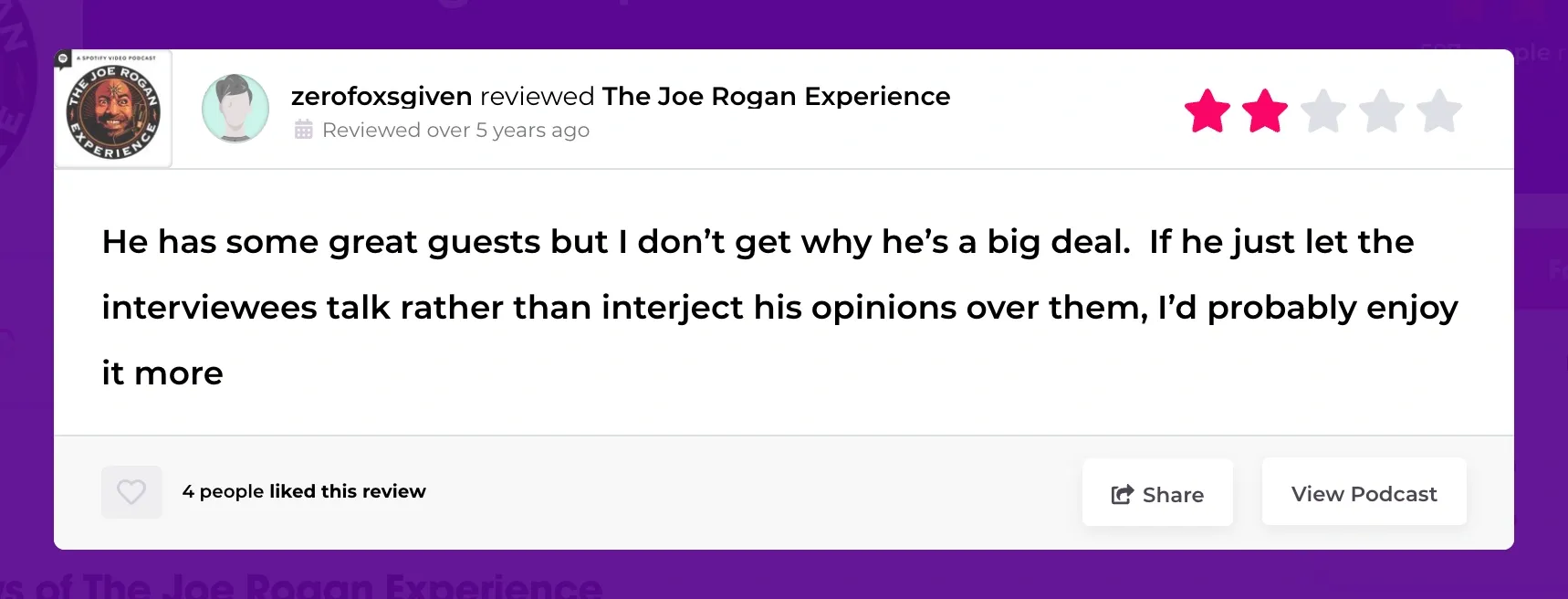The width and height of the screenshot is (1568, 599).
Task: Click the fifth gray rating star
Action: 1439,111
